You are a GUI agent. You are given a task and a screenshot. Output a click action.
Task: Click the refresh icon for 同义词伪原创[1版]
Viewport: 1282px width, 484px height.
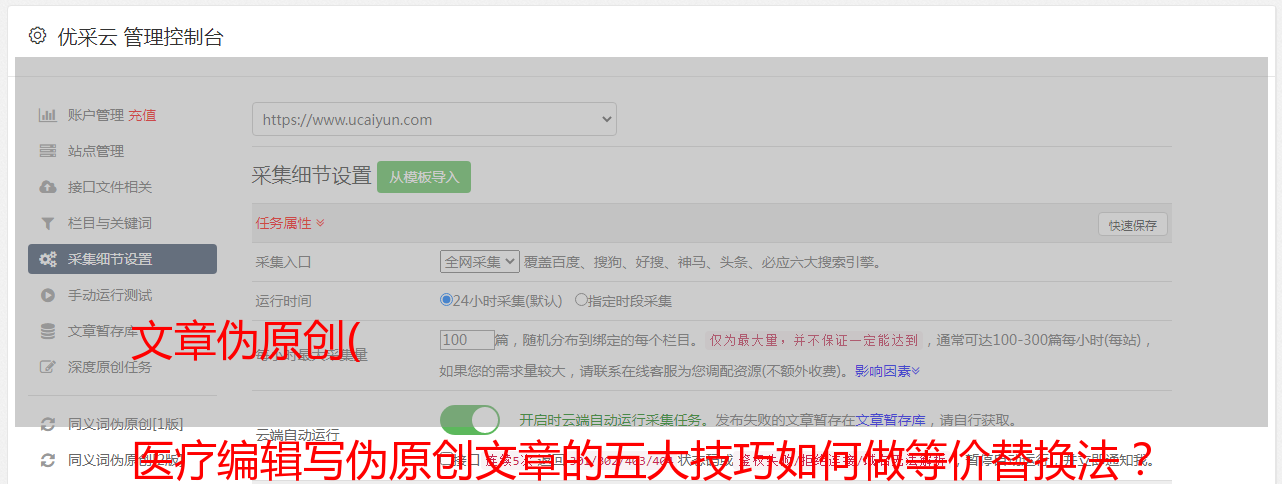pyautogui.click(x=47, y=424)
